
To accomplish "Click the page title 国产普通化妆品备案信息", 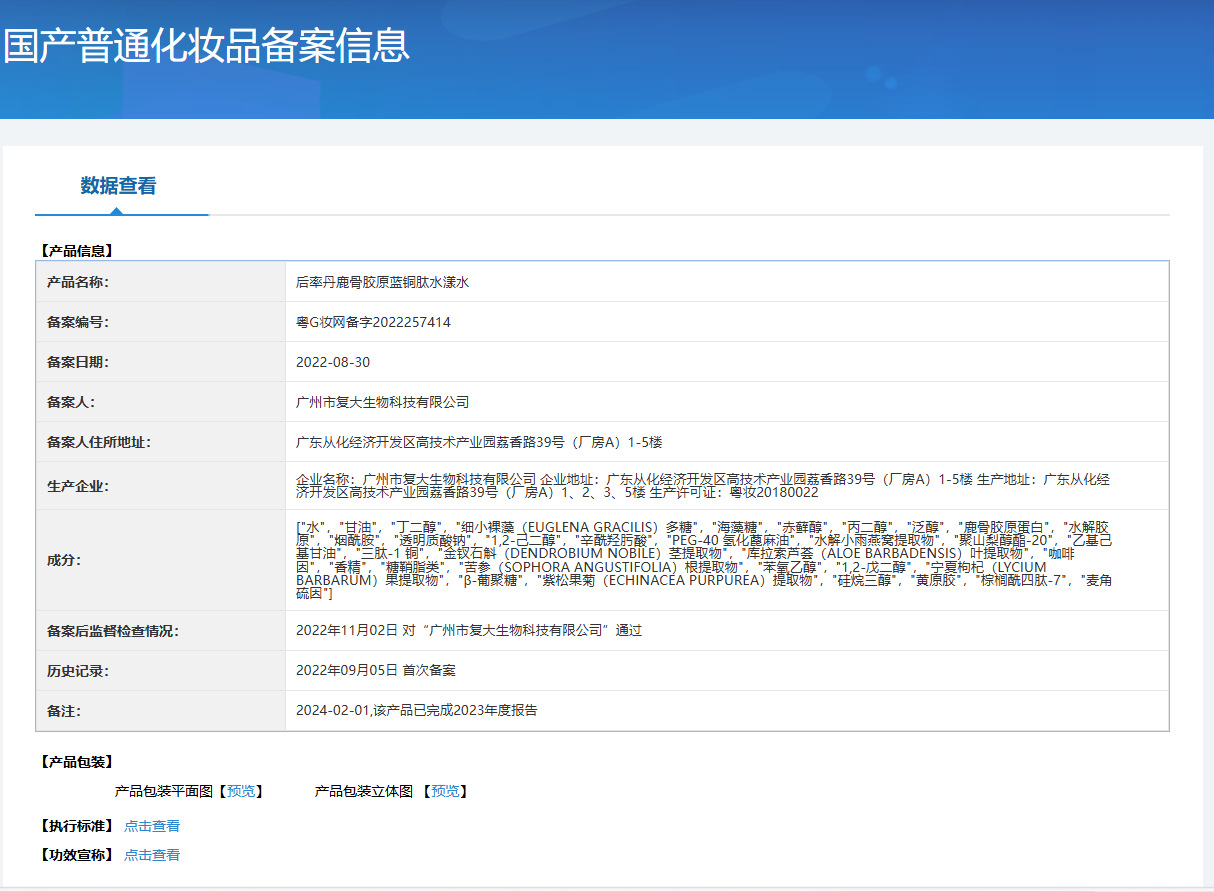I will 206,46.
